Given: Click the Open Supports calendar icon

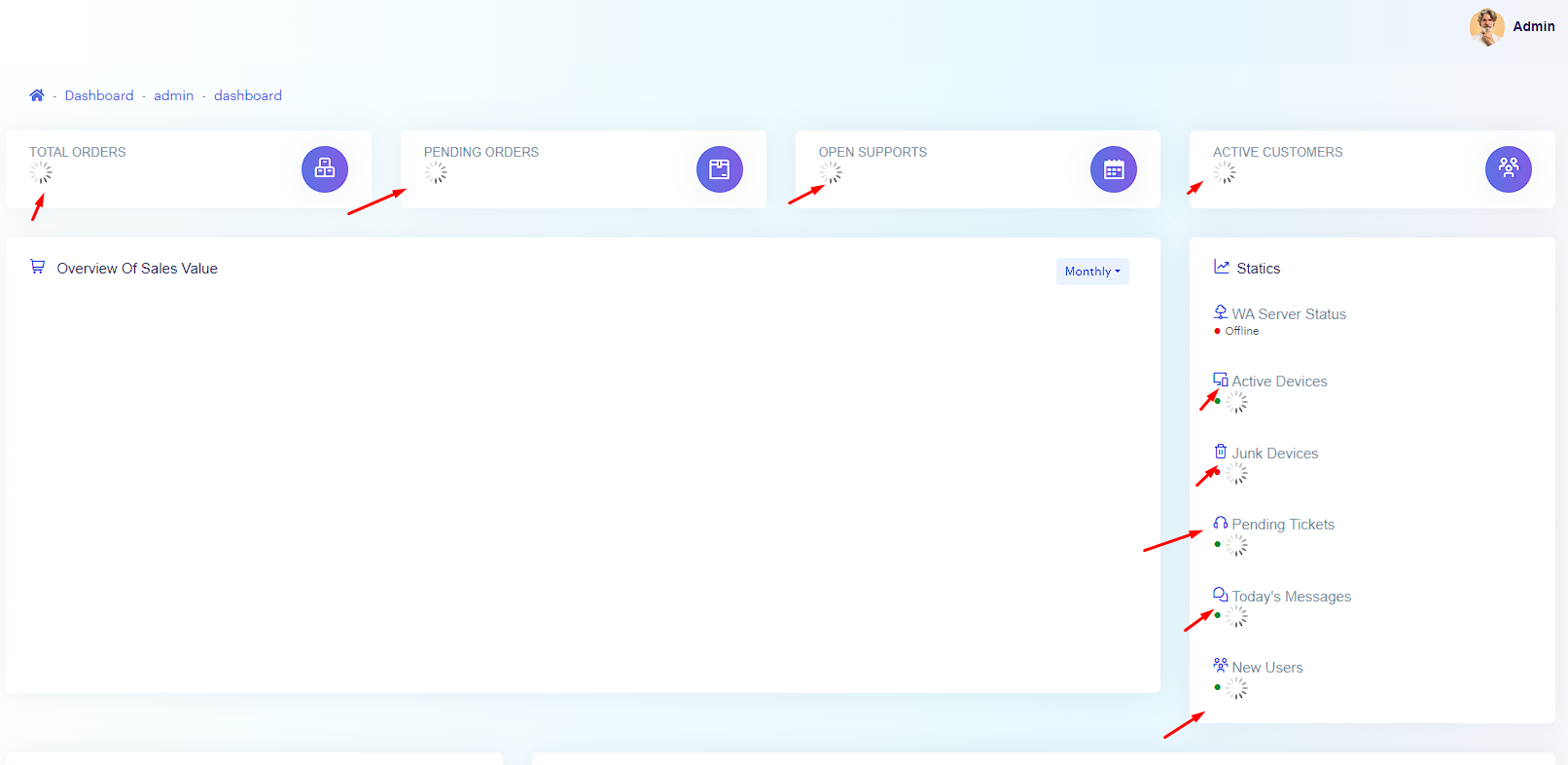Looking at the screenshot, I should pos(1114,169).
